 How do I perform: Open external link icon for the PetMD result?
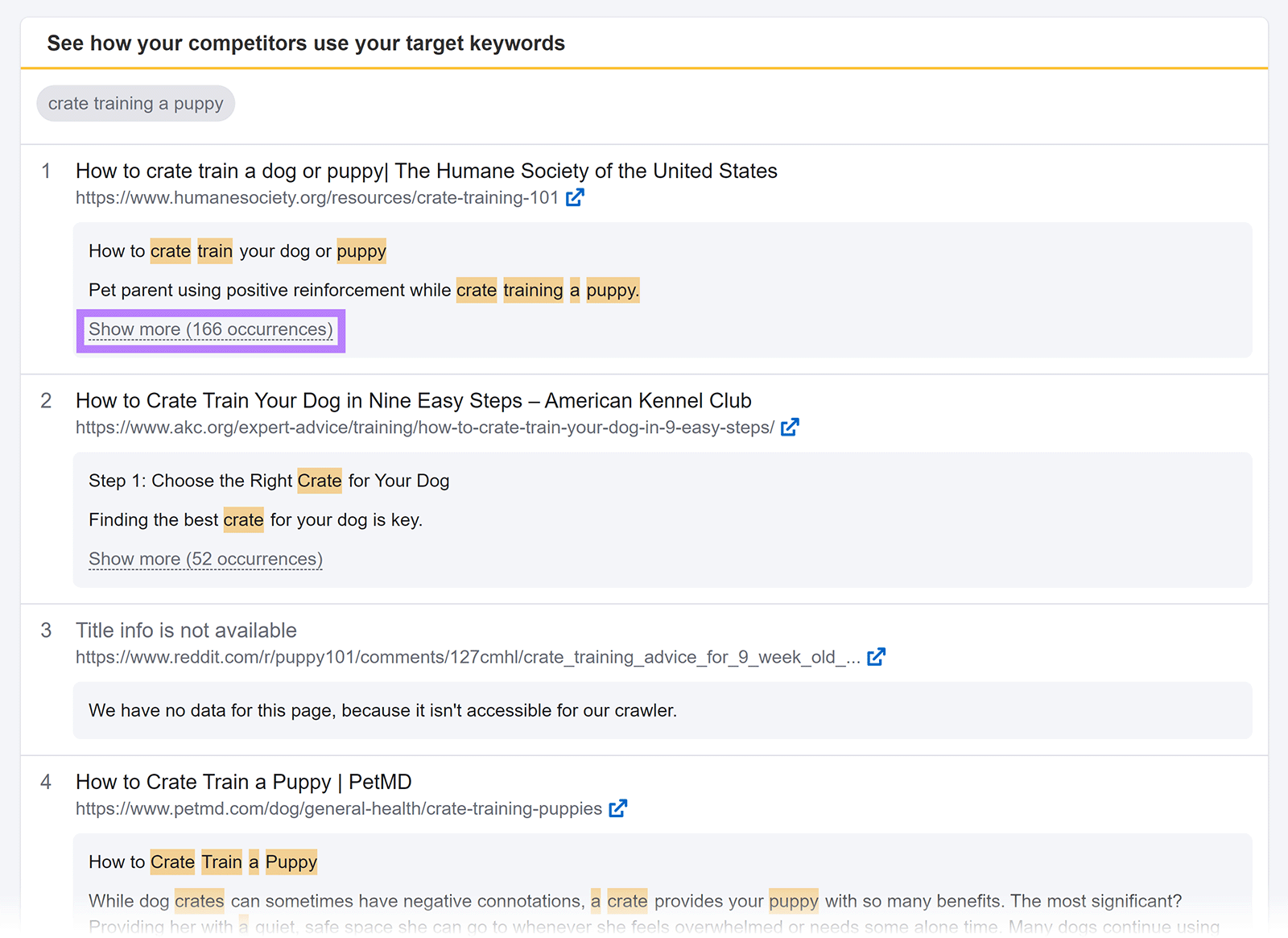click(618, 808)
